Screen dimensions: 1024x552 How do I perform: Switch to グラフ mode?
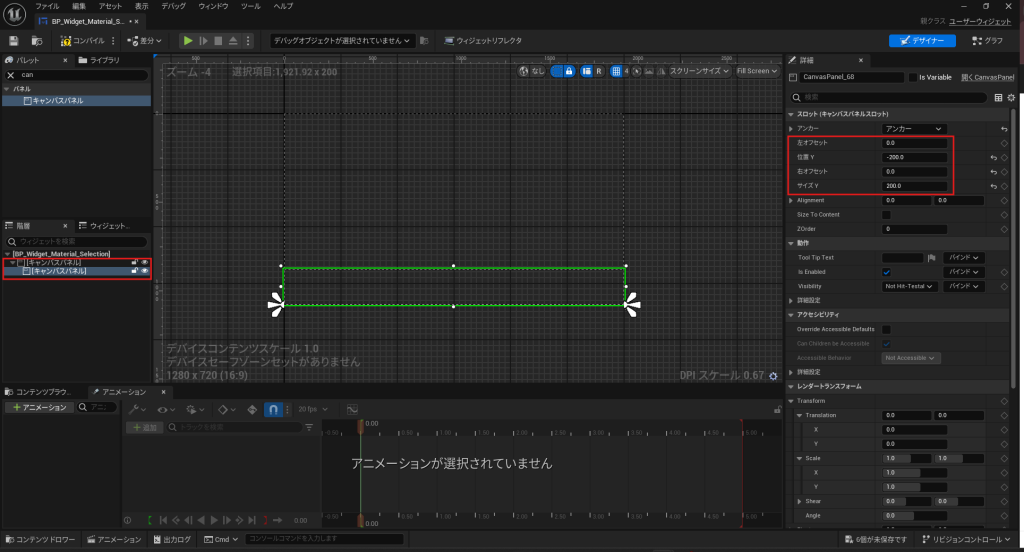point(986,41)
